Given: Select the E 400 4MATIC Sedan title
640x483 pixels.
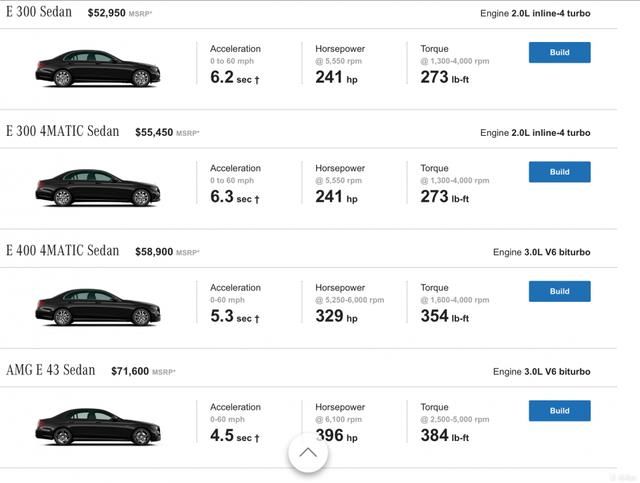Looking at the screenshot, I should (x=62, y=251).
